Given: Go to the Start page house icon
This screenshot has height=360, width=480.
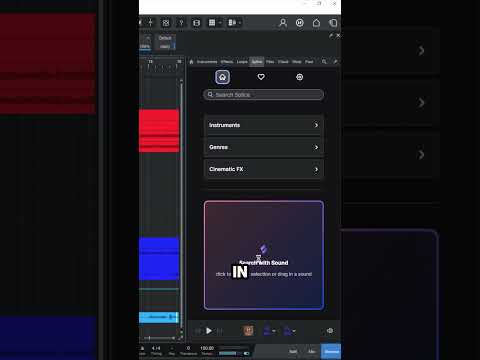Looking at the screenshot, I should point(316,23).
